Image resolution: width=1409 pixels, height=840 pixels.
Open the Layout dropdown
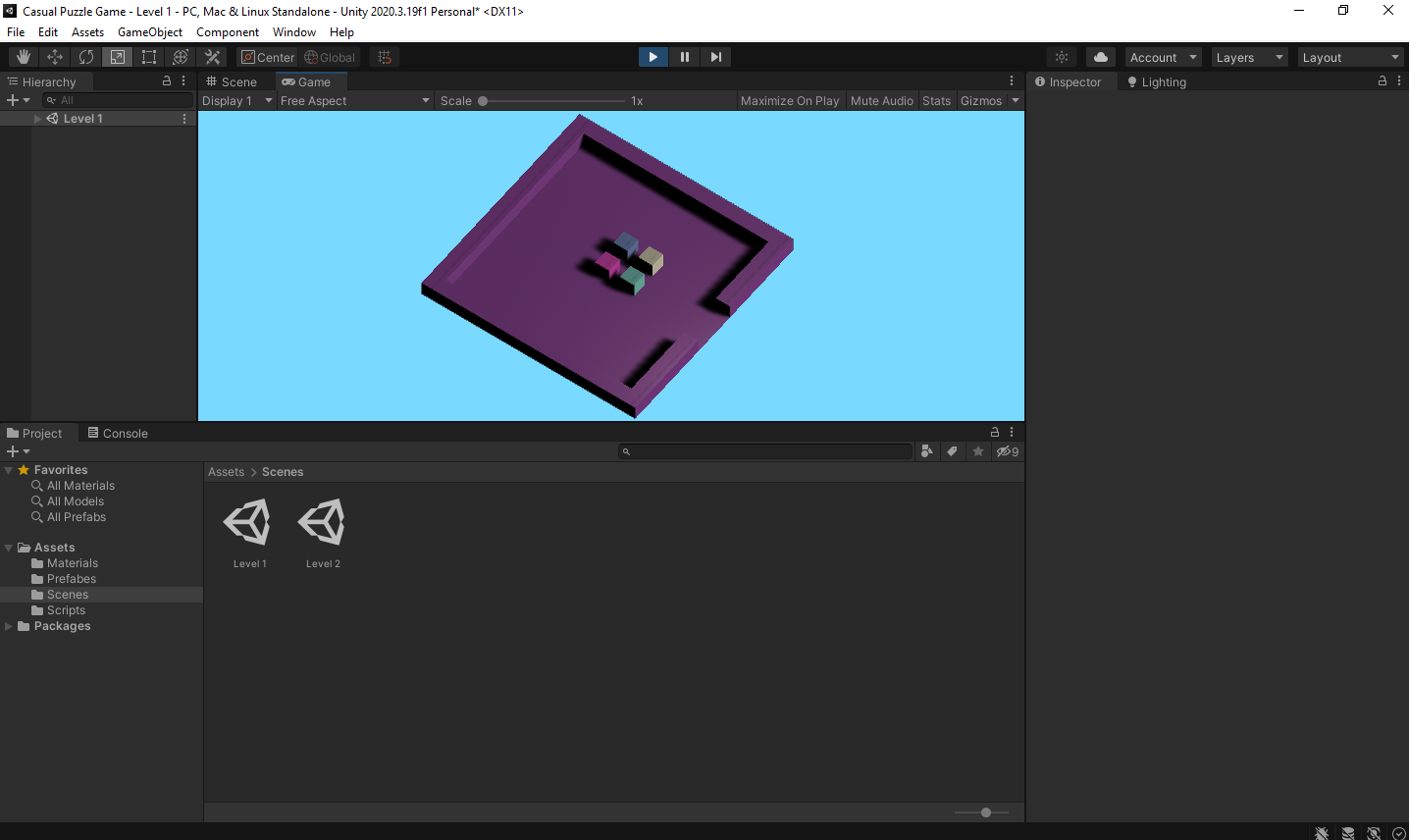point(1350,57)
